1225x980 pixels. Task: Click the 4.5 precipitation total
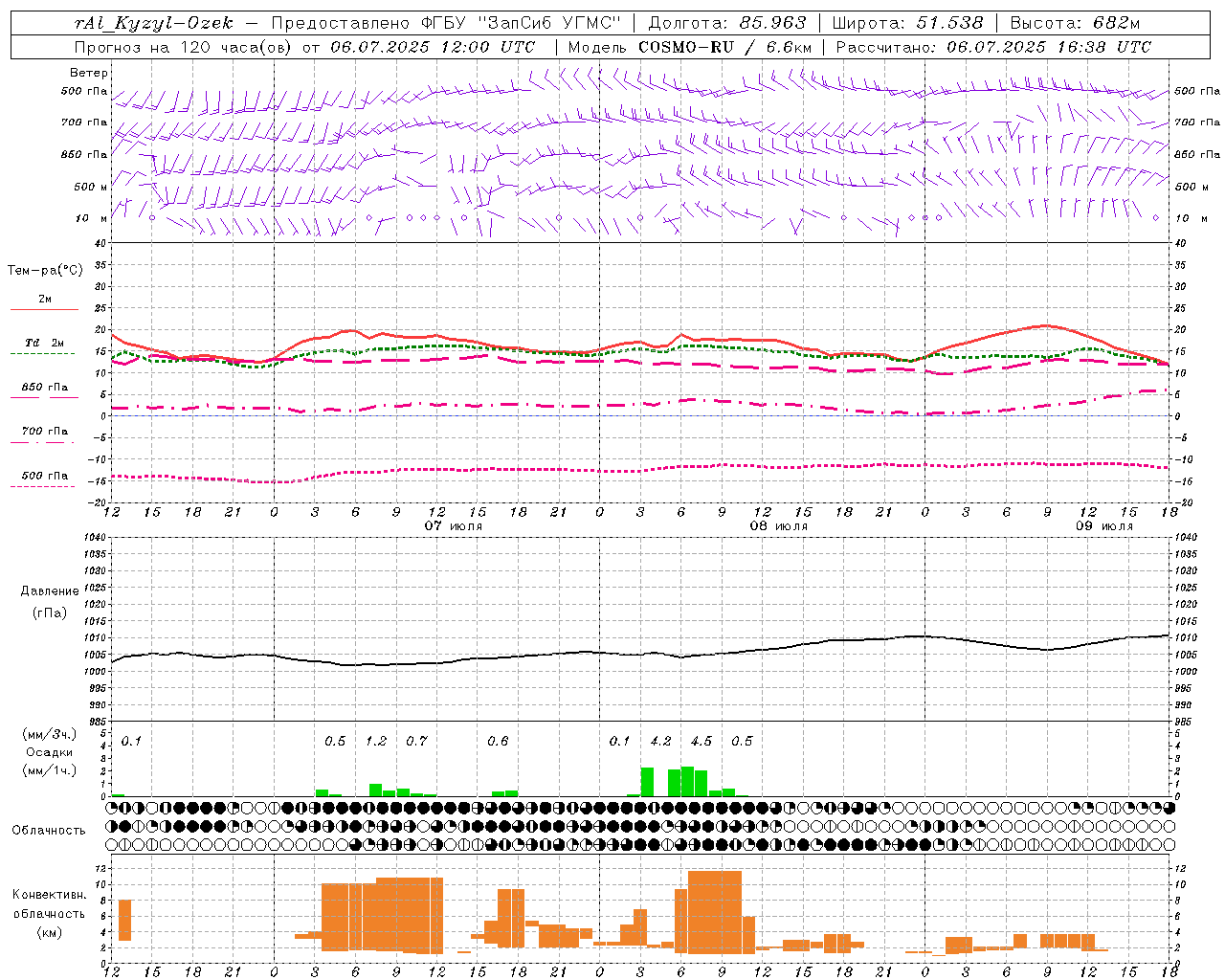click(x=702, y=742)
